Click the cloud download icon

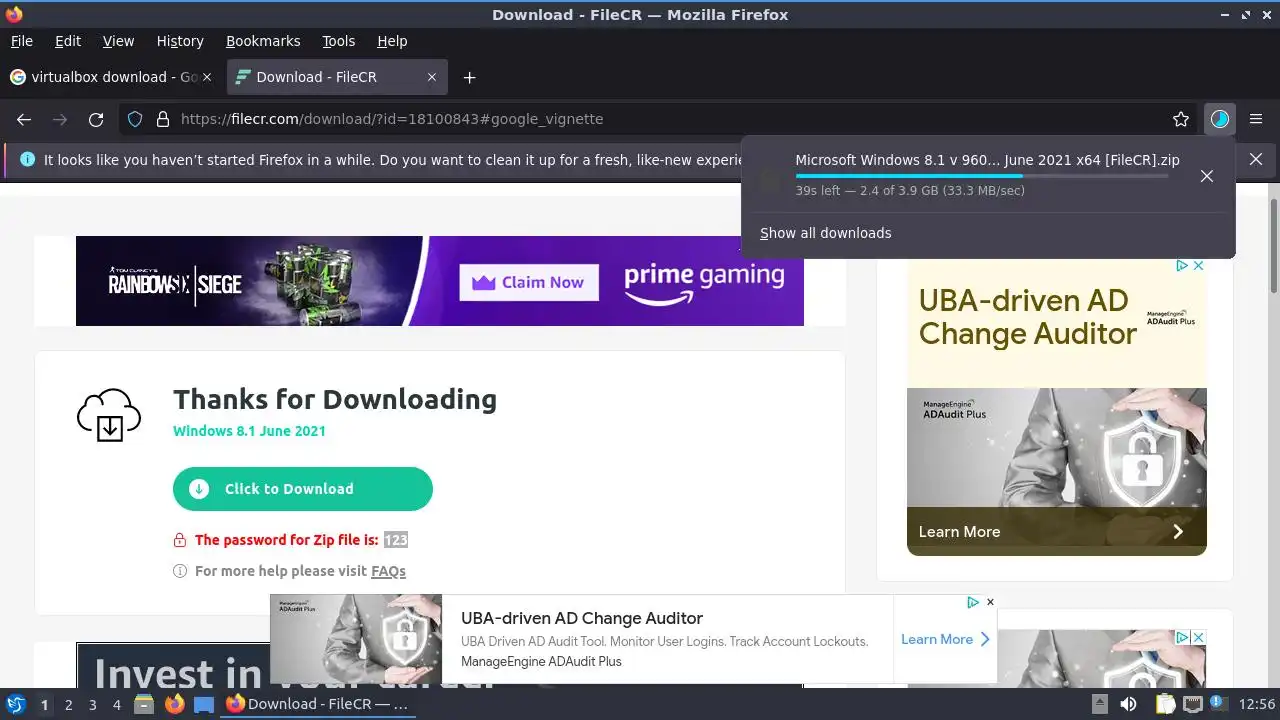click(109, 416)
